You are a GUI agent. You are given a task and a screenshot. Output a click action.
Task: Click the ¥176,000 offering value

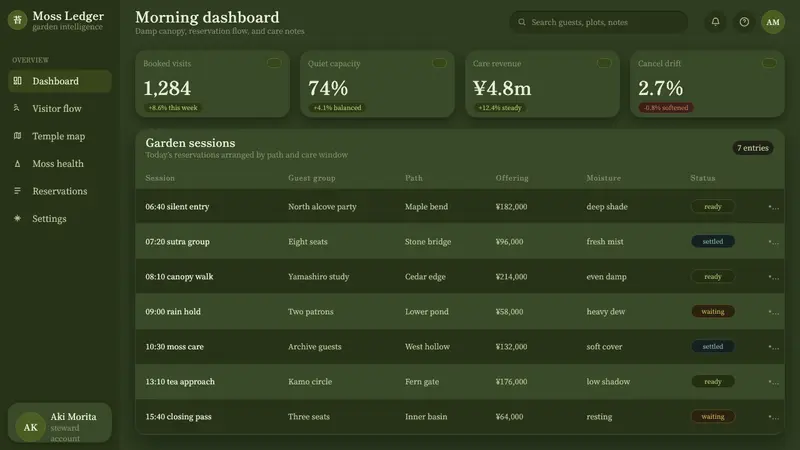coord(511,382)
